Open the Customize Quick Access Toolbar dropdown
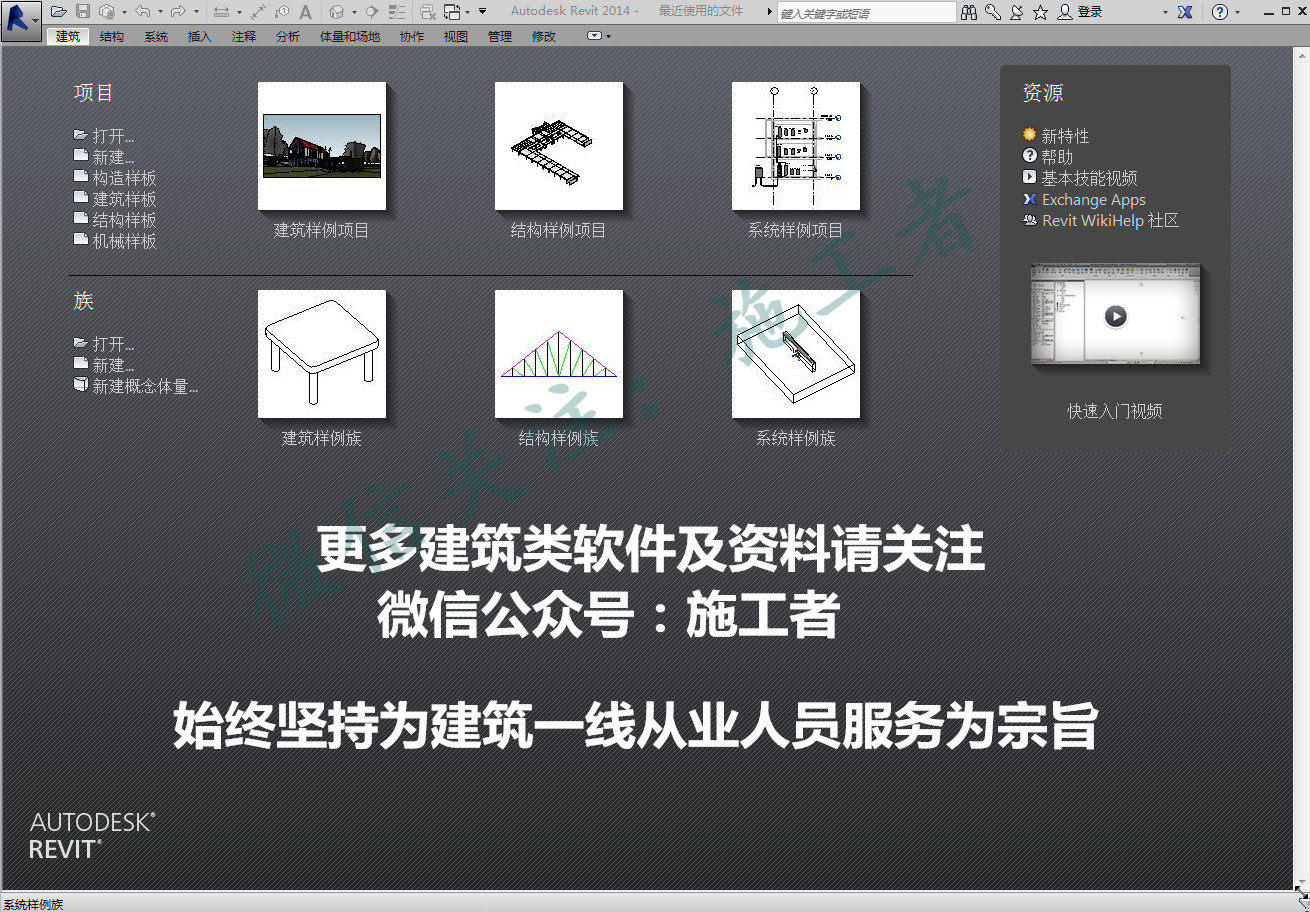 pos(482,11)
